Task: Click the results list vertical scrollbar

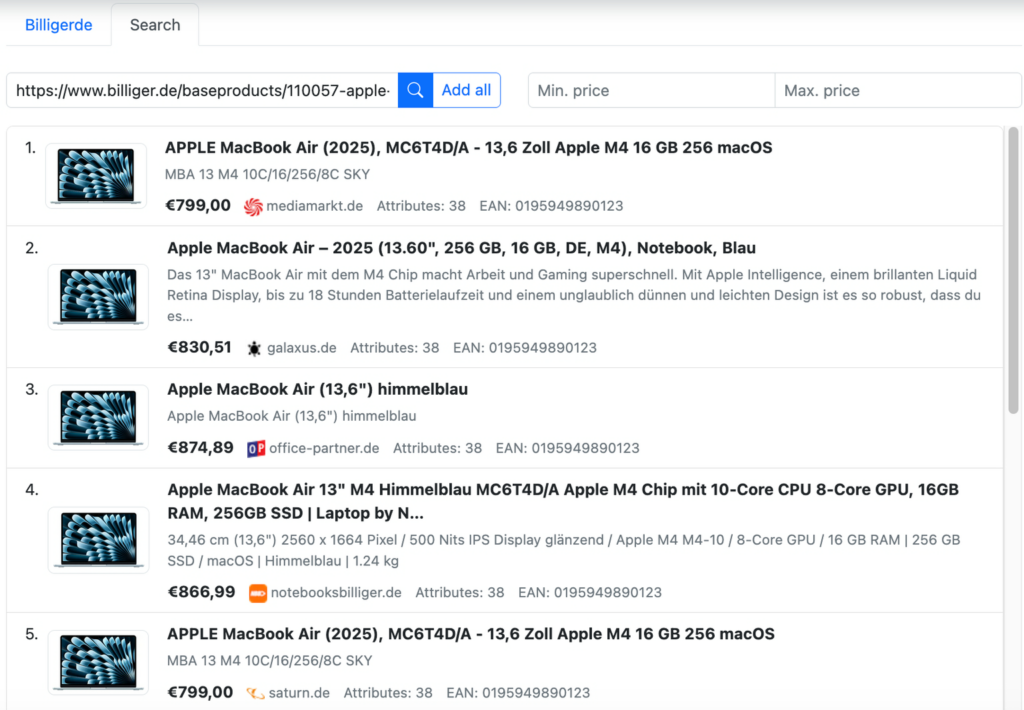Action: [x=1012, y=270]
